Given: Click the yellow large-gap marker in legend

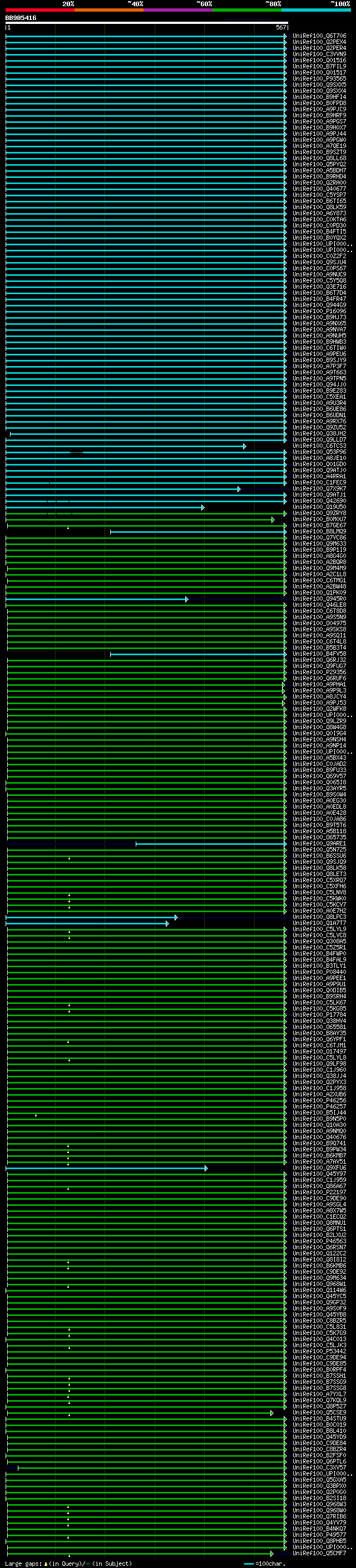Looking at the screenshot, I should point(46,1563).
